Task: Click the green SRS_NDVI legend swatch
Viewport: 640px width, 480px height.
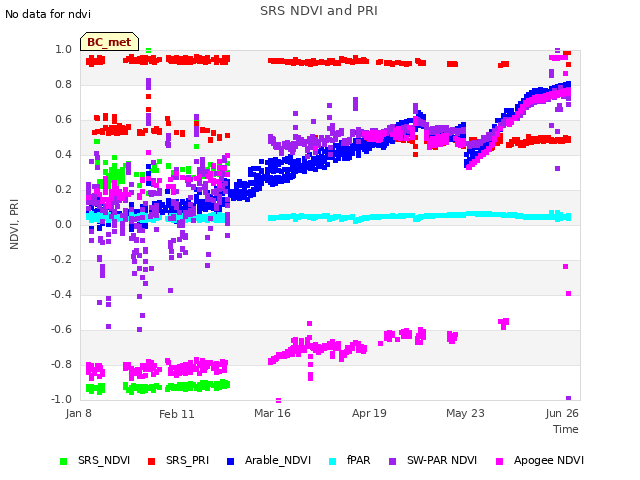Action: (x=63, y=461)
